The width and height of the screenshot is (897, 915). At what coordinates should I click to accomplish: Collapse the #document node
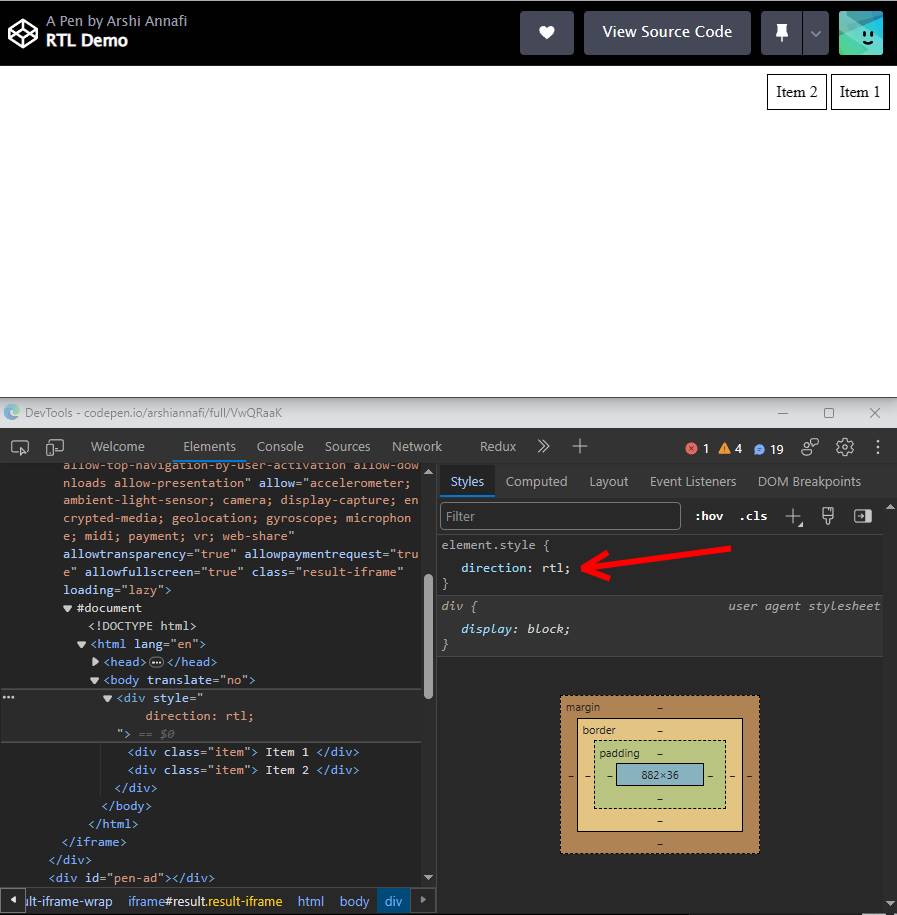pos(67,608)
